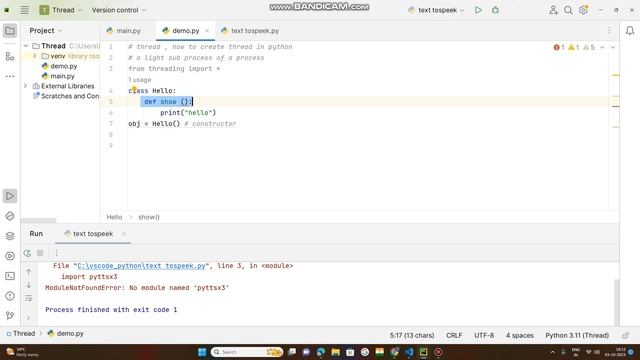Open the Terminal tool window icon

tap(10, 276)
